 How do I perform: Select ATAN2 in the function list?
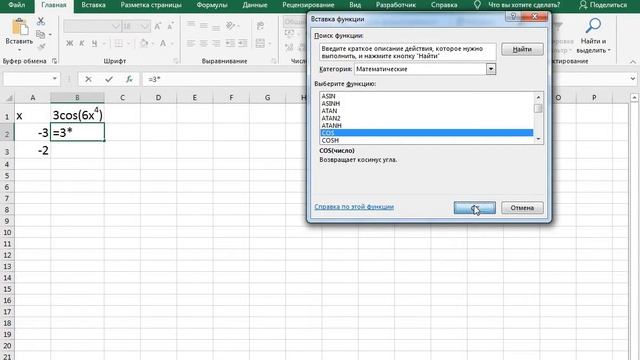(427, 118)
